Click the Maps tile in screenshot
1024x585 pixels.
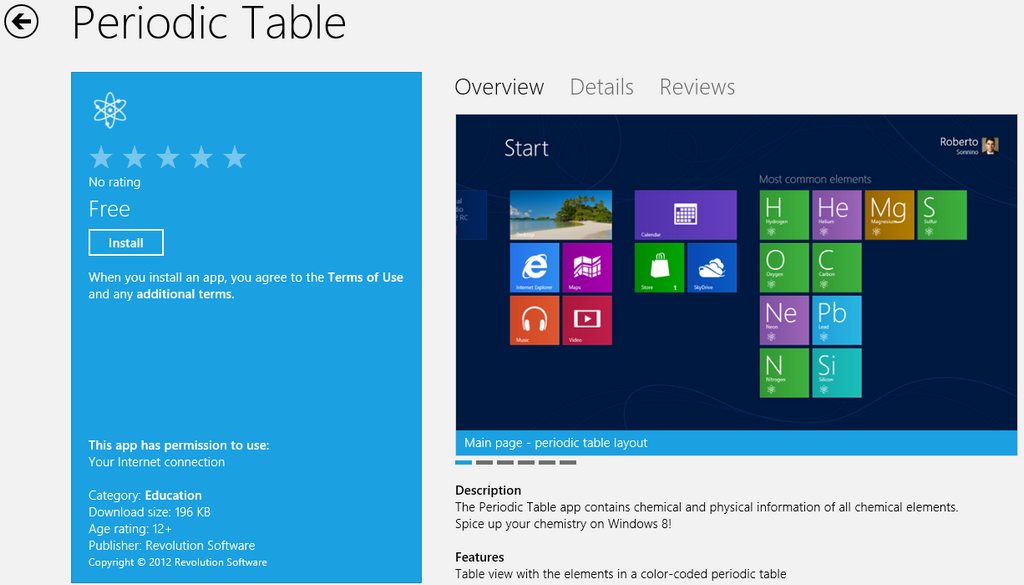[587, 268]
